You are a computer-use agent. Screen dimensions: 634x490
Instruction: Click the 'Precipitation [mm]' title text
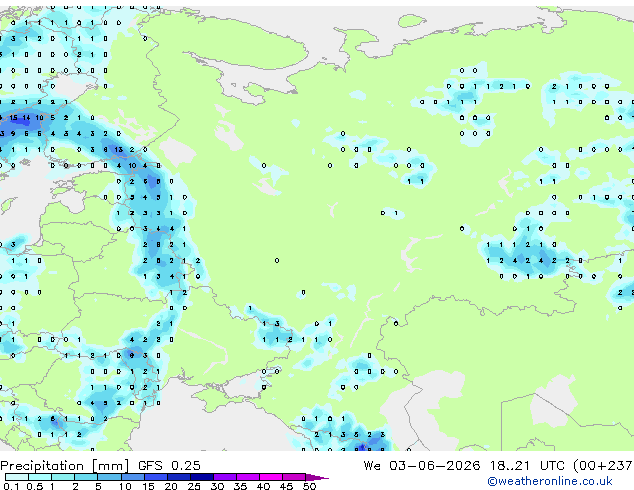[65, 466]
